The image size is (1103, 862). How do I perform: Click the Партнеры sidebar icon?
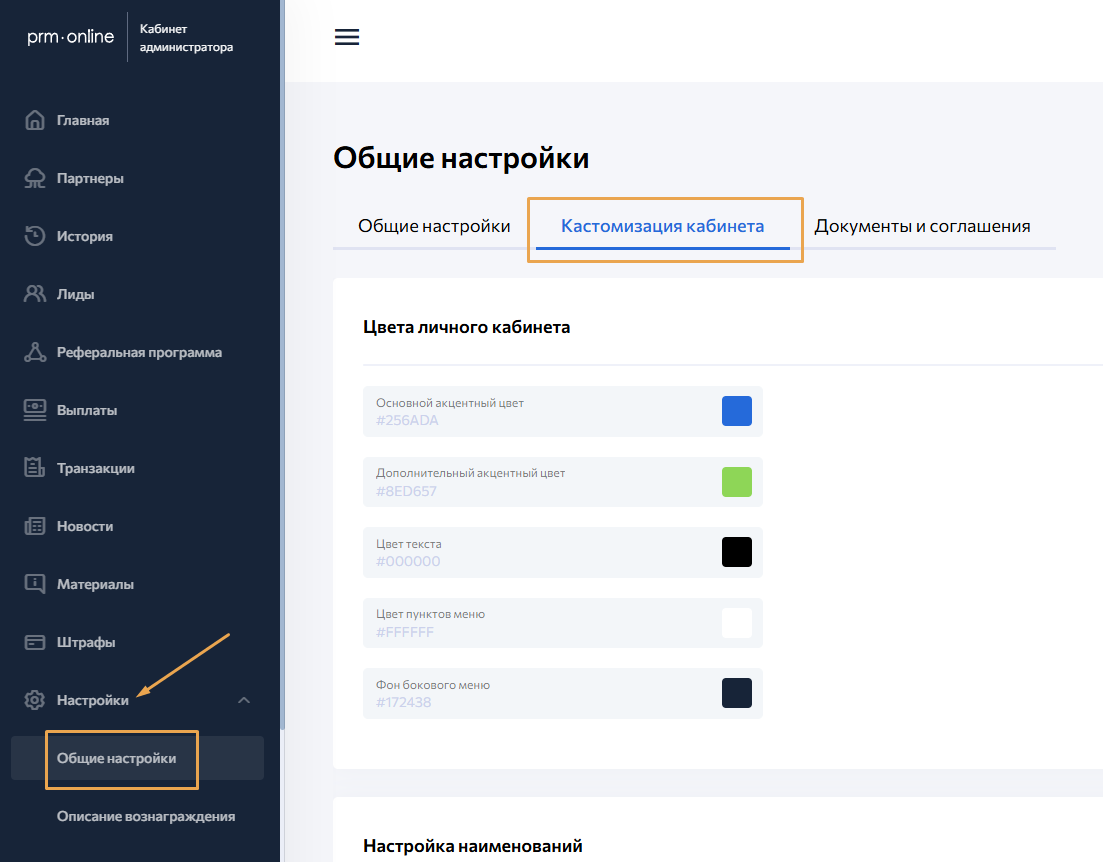click(35, 178)
